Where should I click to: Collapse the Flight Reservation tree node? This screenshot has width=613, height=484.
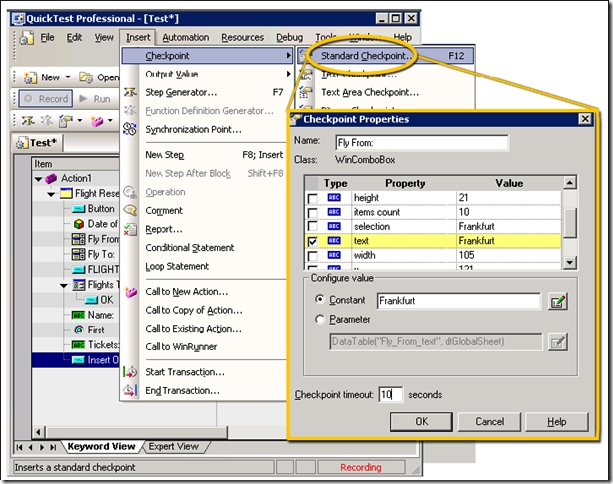[x=51, y=194]
